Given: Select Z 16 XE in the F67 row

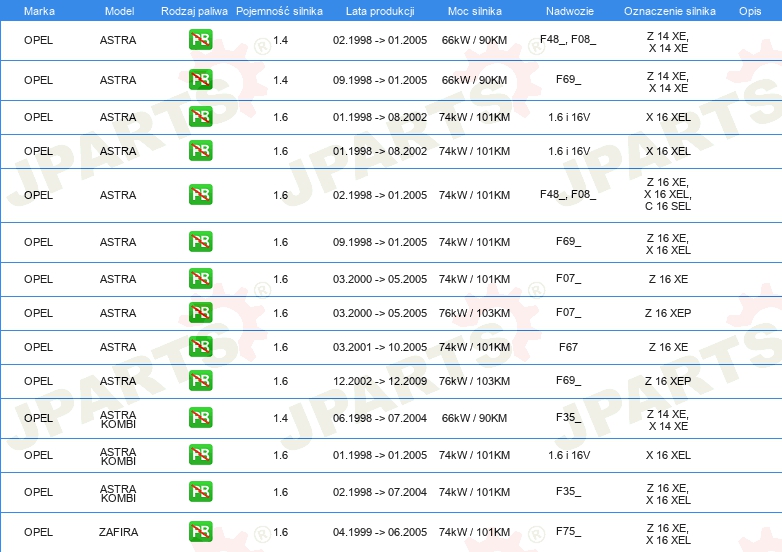Looking at the screenshot, I should coord(668,347).
